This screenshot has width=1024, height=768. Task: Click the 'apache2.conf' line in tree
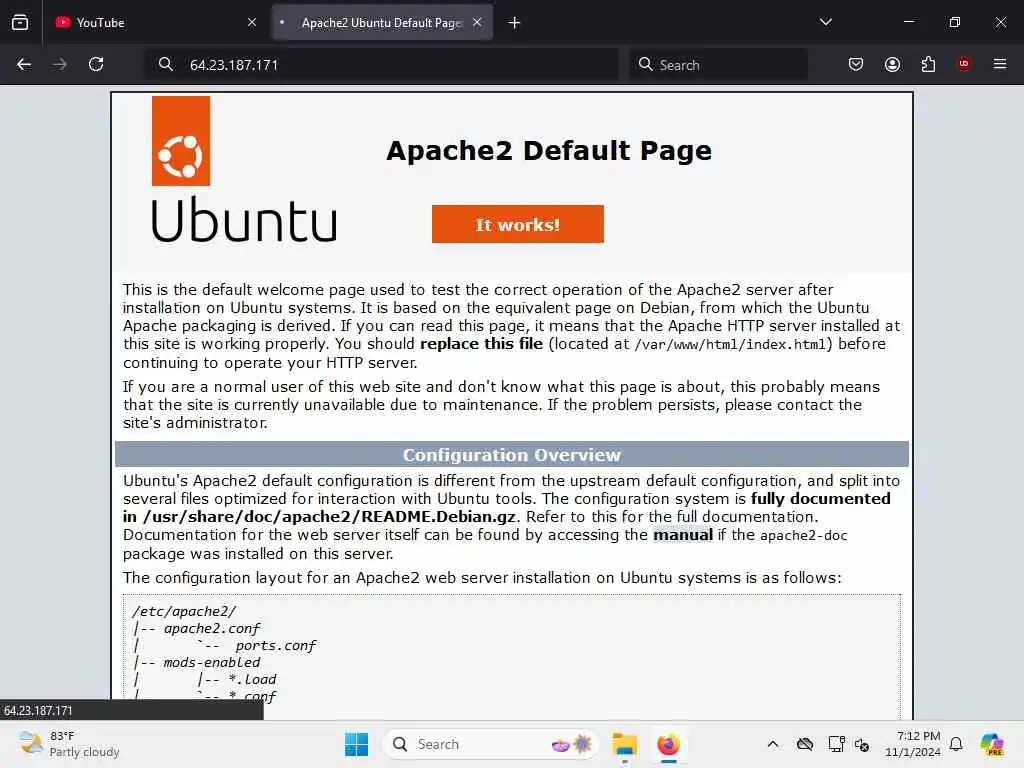coord(212,628)
